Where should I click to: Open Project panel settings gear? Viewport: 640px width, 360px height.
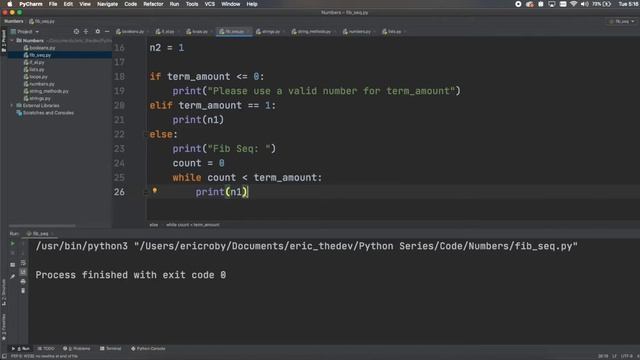point(98,31)
